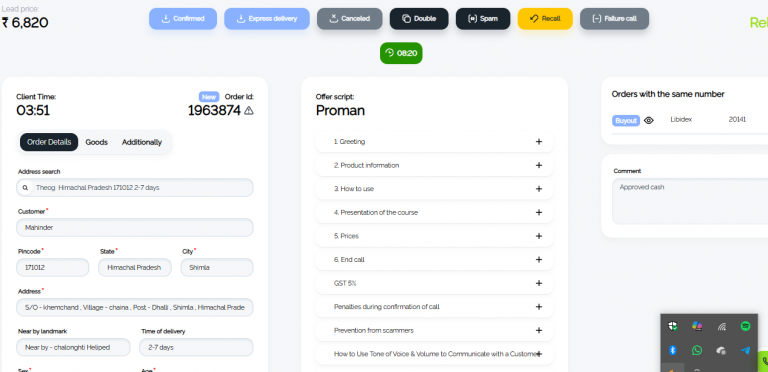The height and width of the screenshot is (372, 768).
Task: Click the yellow Recall button
Action: (545, 19)
